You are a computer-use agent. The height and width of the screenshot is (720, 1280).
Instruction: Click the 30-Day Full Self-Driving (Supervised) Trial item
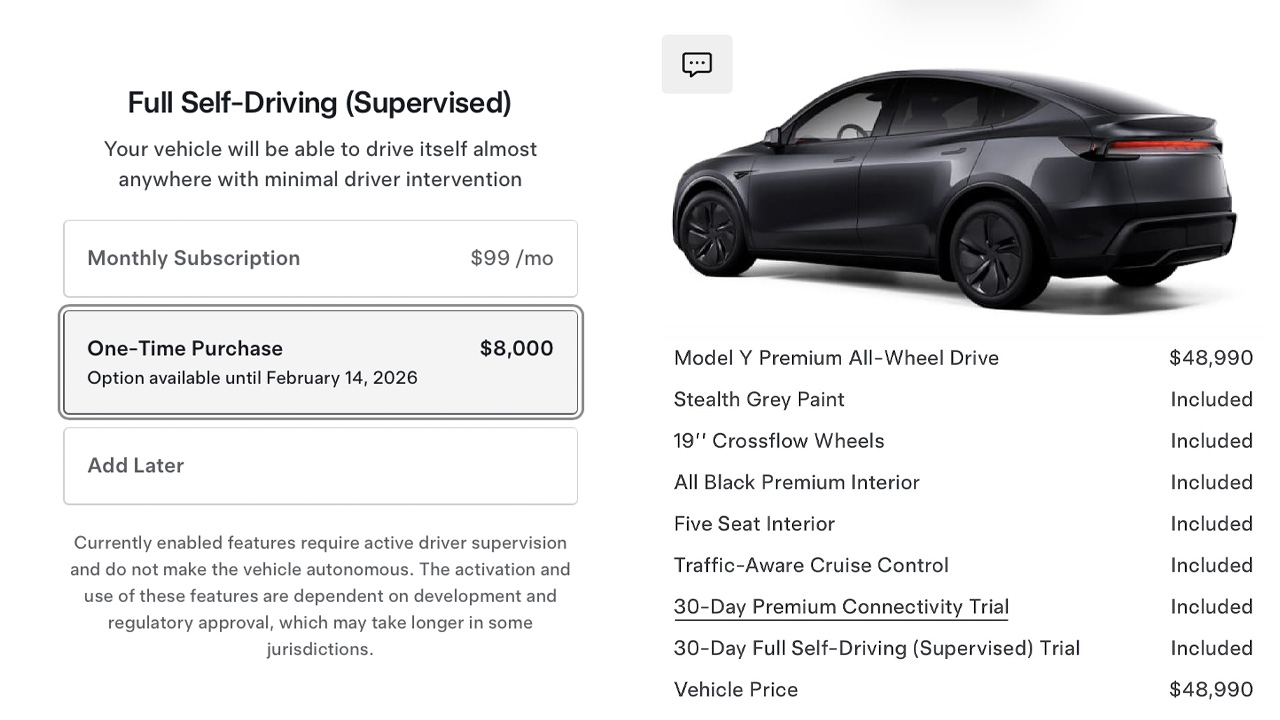[877, 649]
